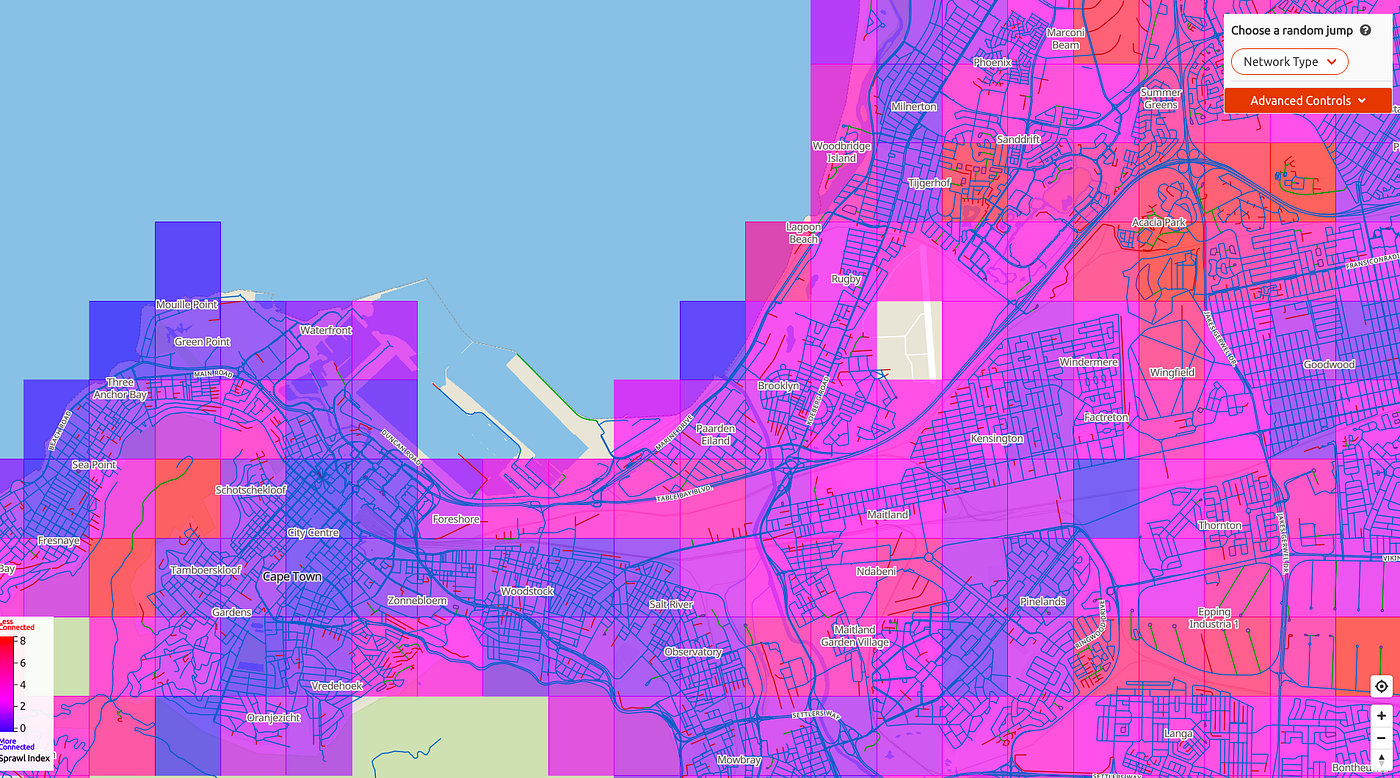Viewport: 1400px width, 778px height.
Task: Click the downward tilt arrow icon
Action: pos(1381,766)
